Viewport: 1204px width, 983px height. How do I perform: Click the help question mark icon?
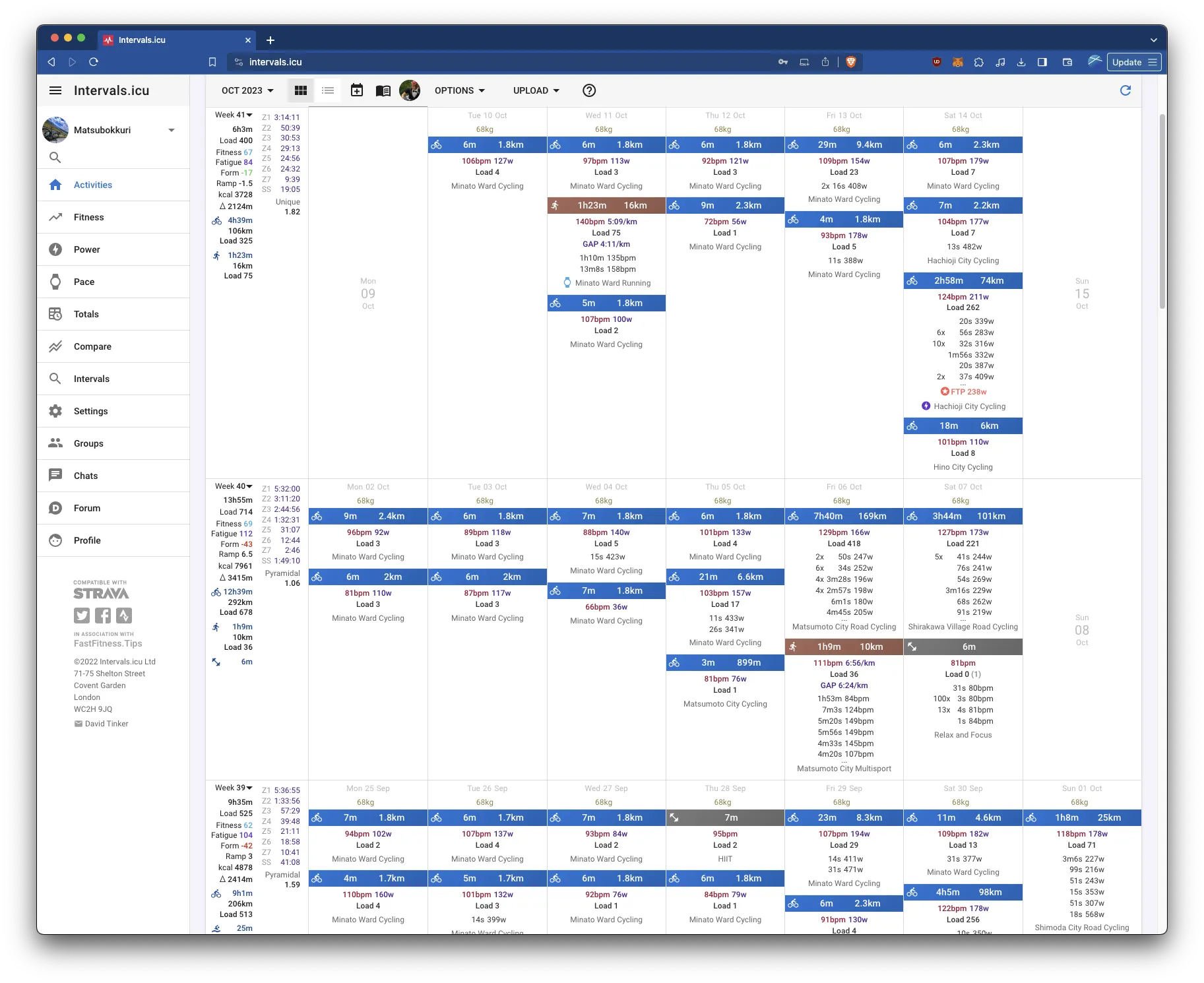coord(589,90)
